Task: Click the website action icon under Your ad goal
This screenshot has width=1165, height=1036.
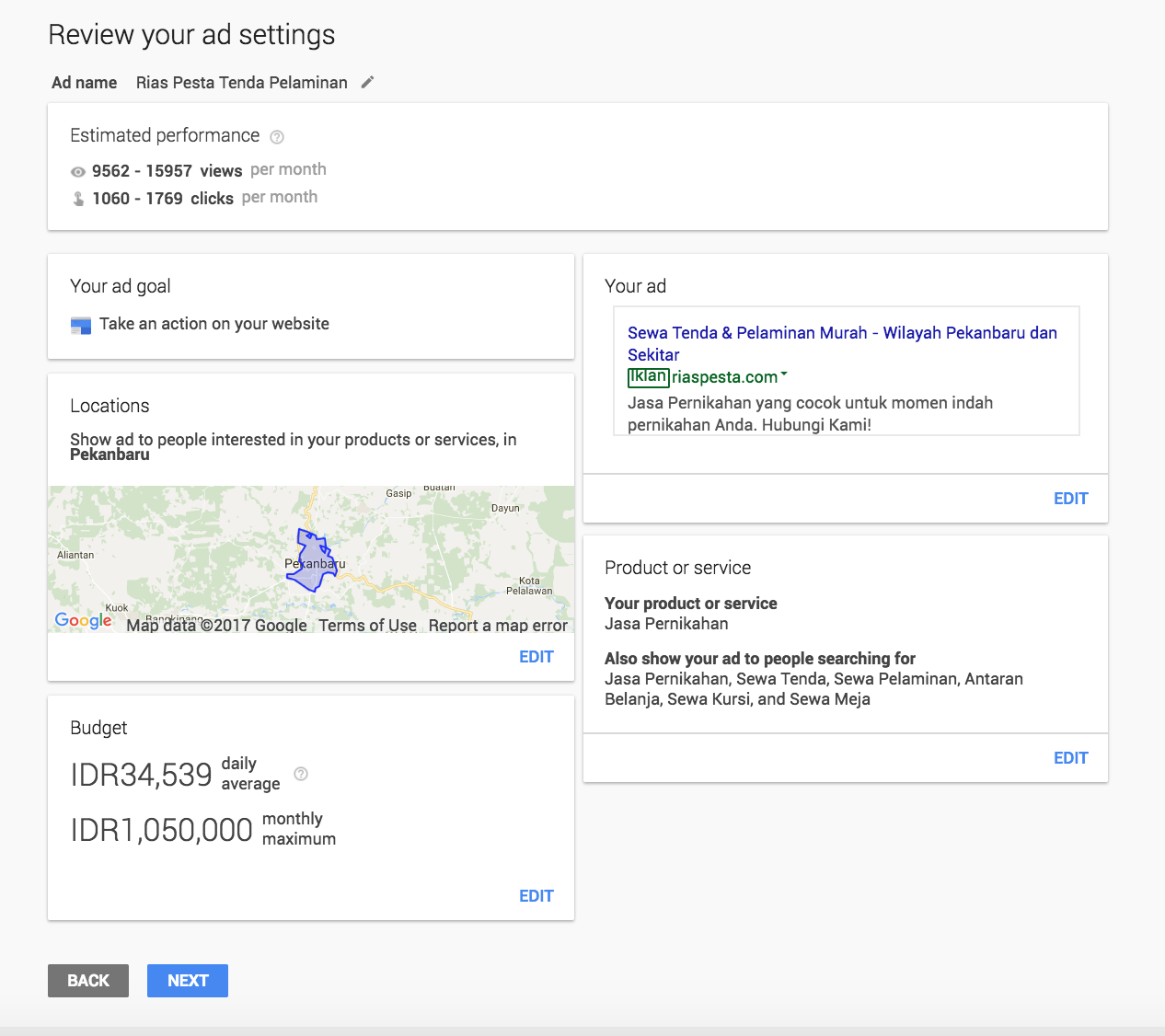Action: click(81, 324)
